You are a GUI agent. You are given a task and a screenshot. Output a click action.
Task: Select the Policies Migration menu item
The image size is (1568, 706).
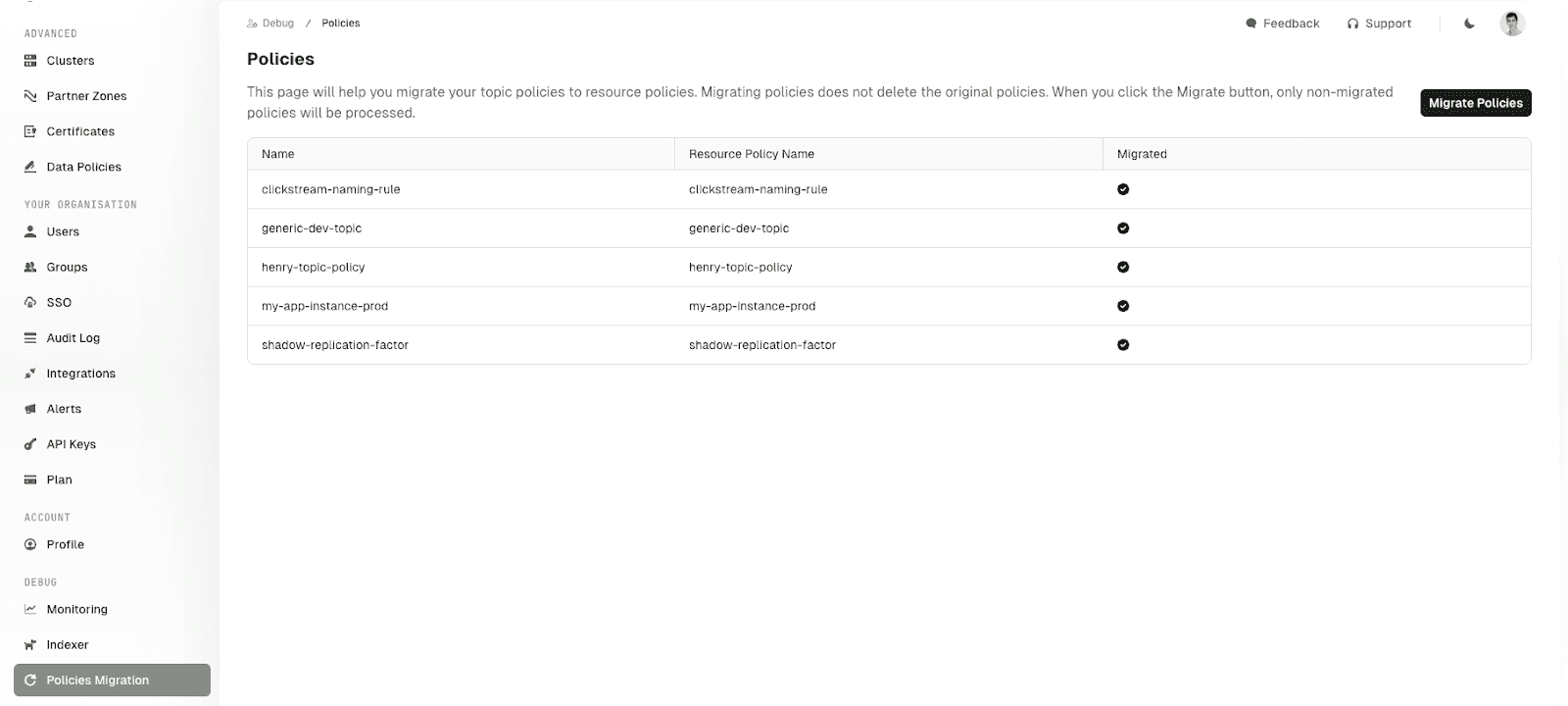tap(112, 681)
